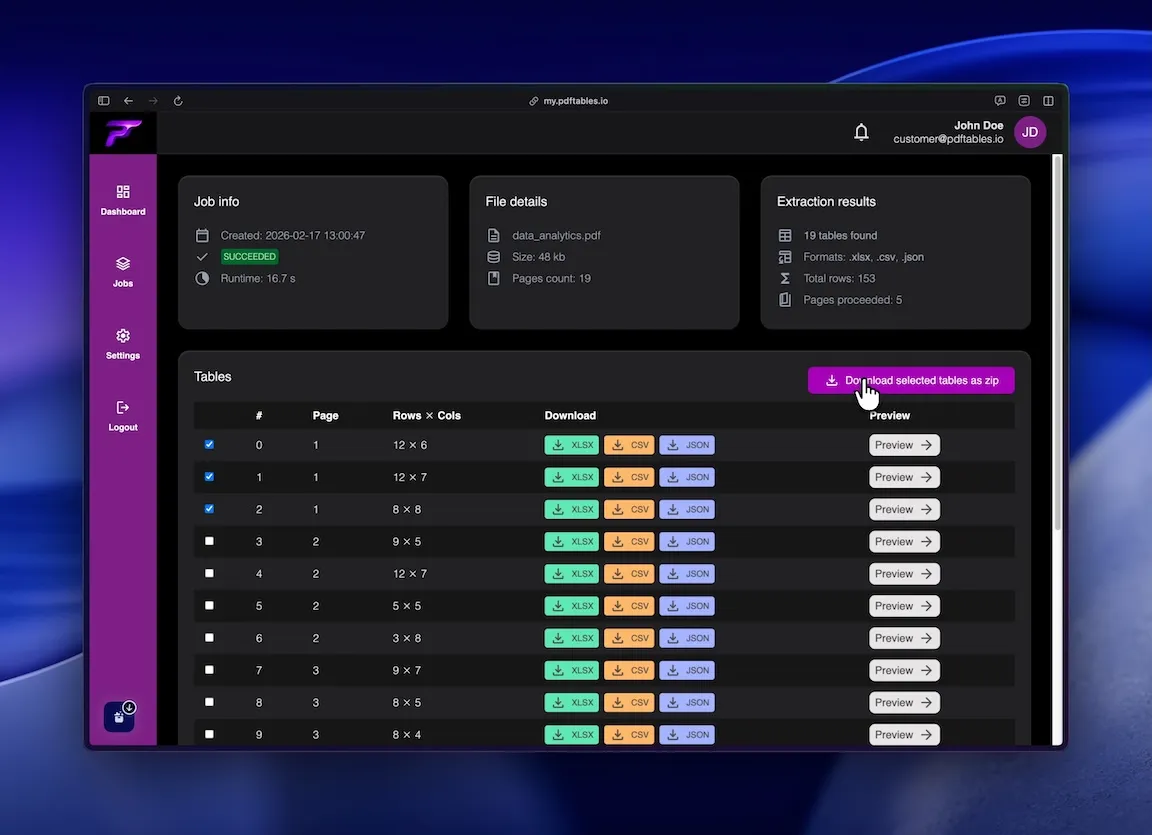The width and height of the screenshot is (1152, 835).
Task: Expand the preview for table 0
Action: click(x=904, y=444)
